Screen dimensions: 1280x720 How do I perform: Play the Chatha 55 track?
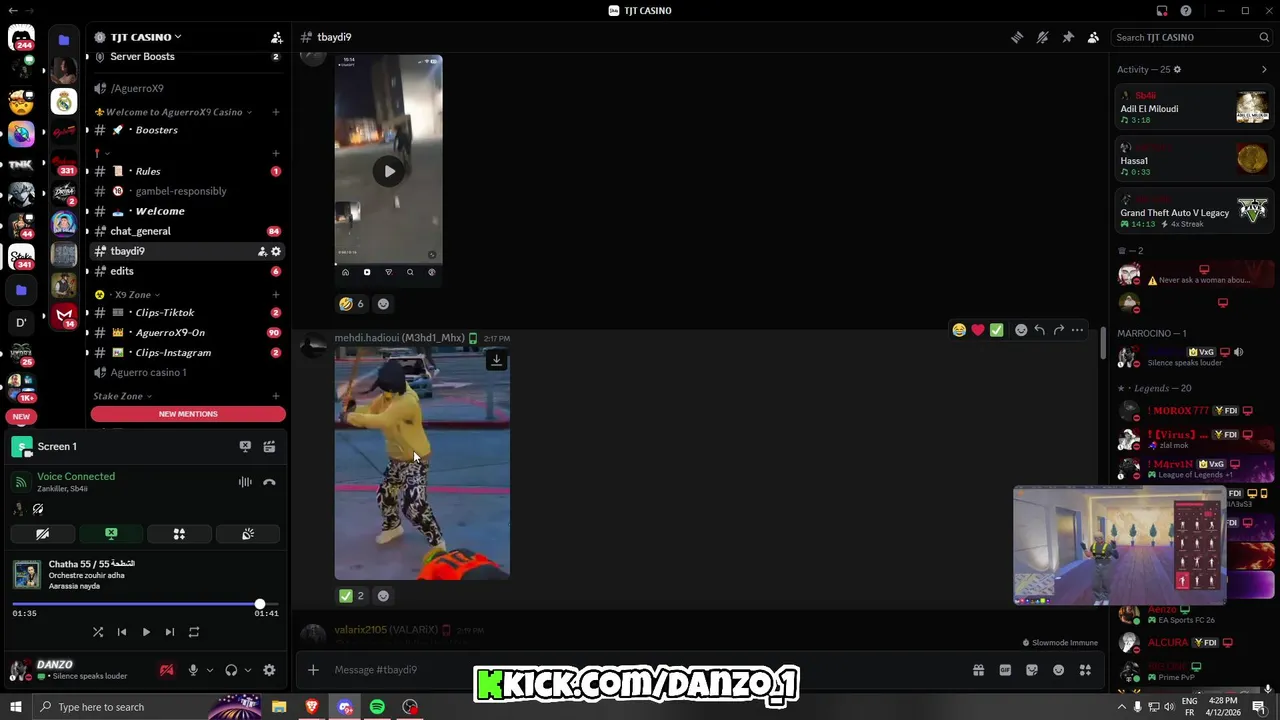146,632
